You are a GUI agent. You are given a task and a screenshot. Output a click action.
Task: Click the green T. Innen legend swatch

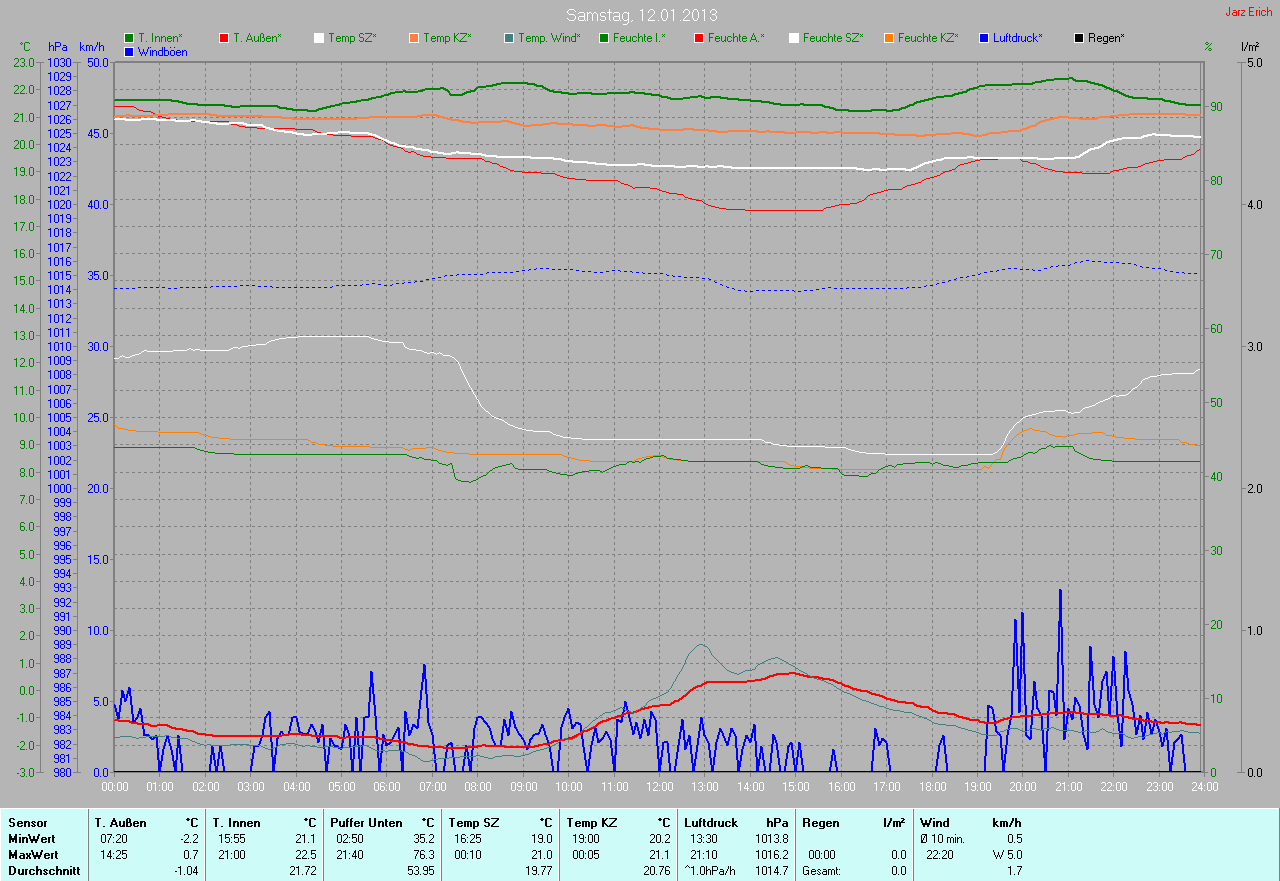coord(129,38)
